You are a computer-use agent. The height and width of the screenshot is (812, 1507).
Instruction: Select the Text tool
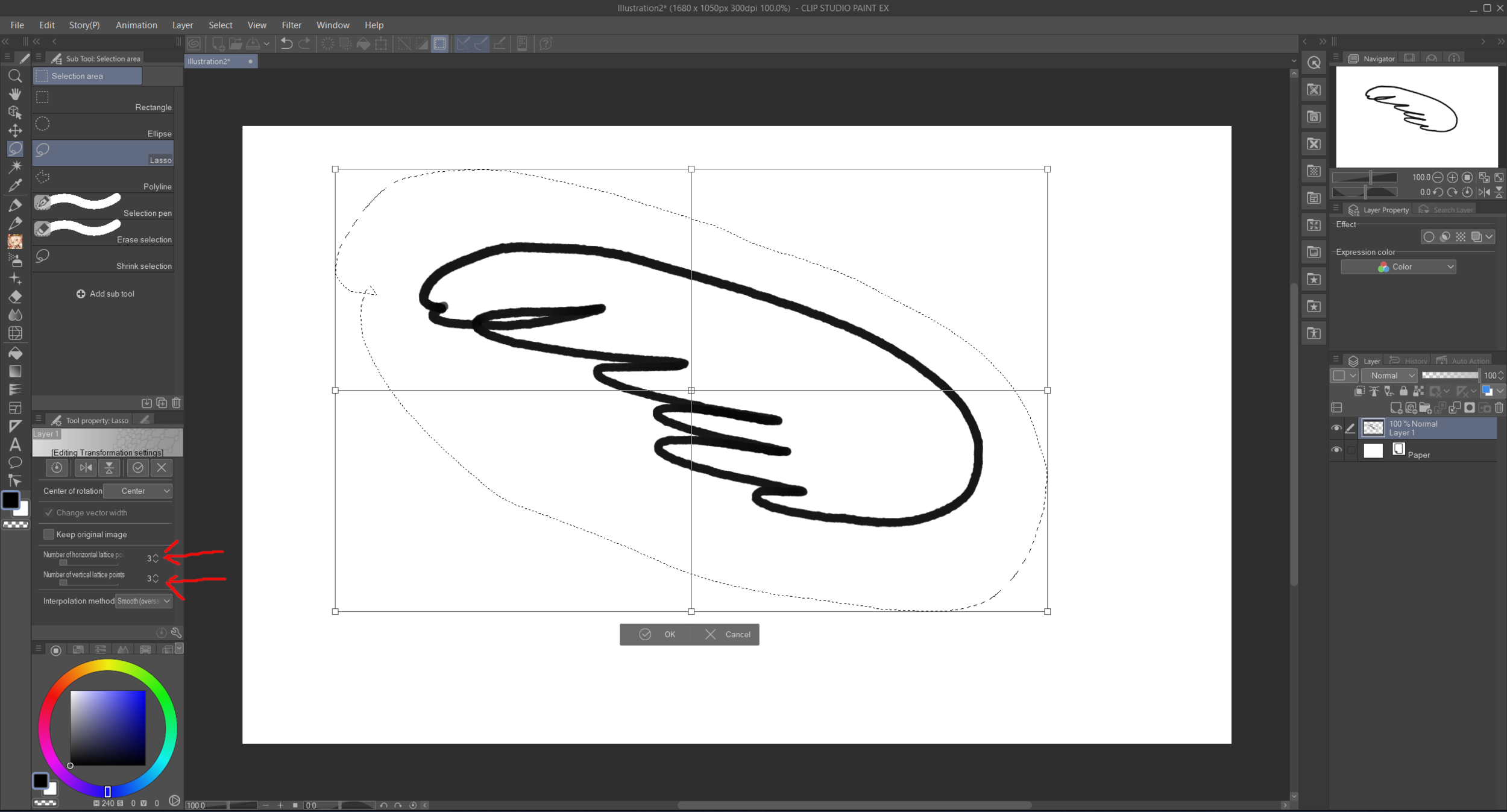pos(15,444)
